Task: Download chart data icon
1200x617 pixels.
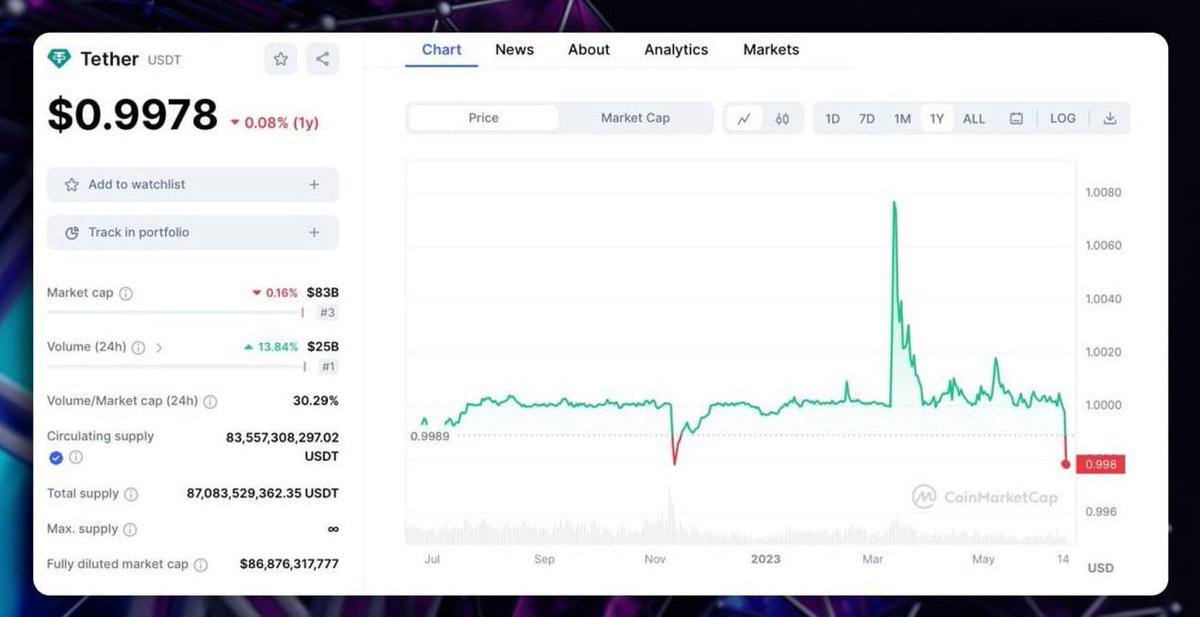Action: (x=1109, y=118)
